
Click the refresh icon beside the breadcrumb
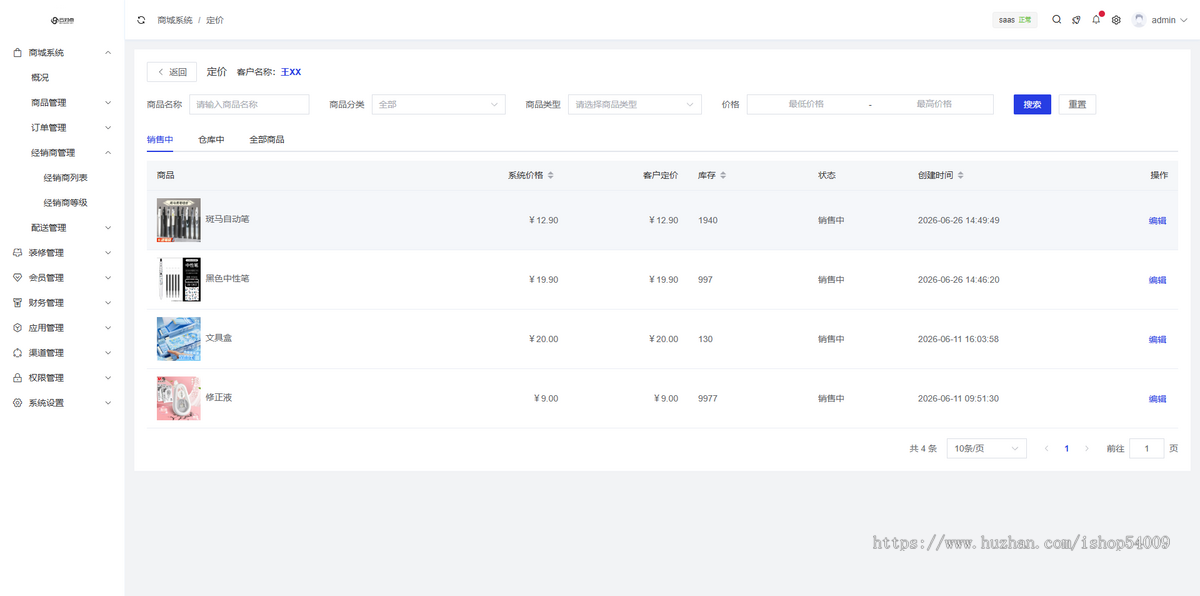[x=141, y=20]
